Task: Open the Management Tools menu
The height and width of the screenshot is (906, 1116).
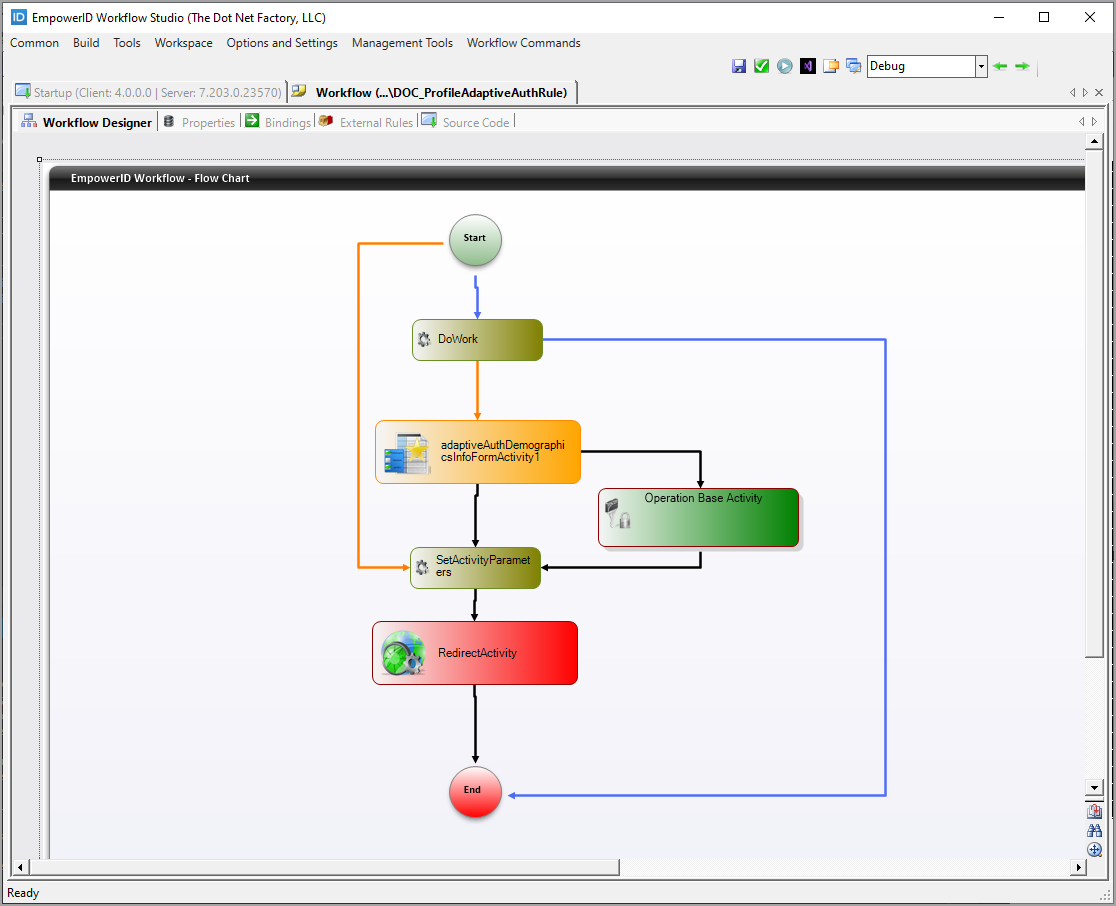Action: pyautogui.click(x=402, y=43)
